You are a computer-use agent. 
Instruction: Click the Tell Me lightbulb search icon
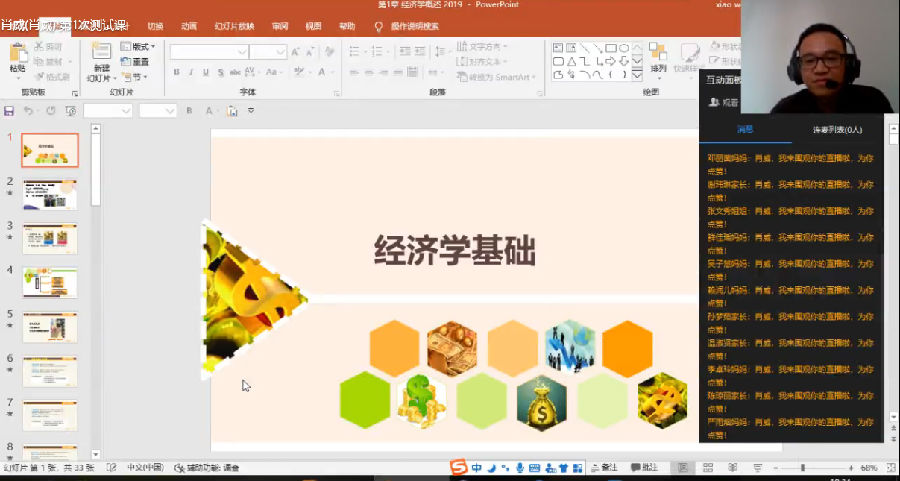(379, 26)
